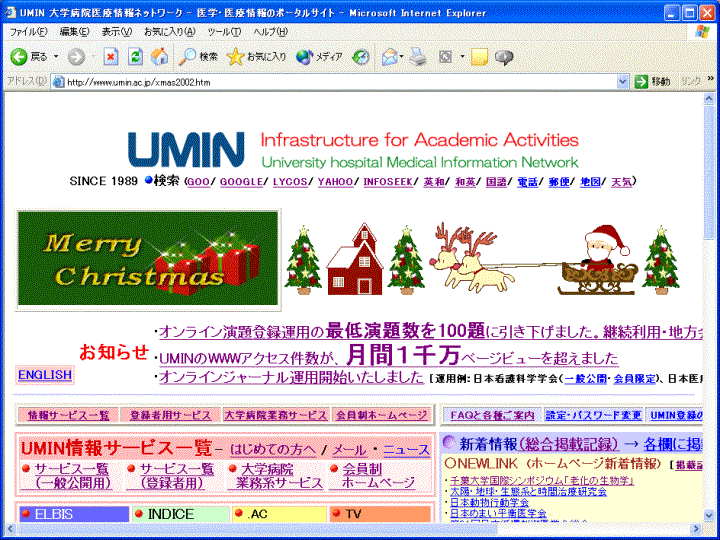Go to the Home page icon
Image resolution: width=720 pixels, height=540 pixels.
click(x=159, y=57)
